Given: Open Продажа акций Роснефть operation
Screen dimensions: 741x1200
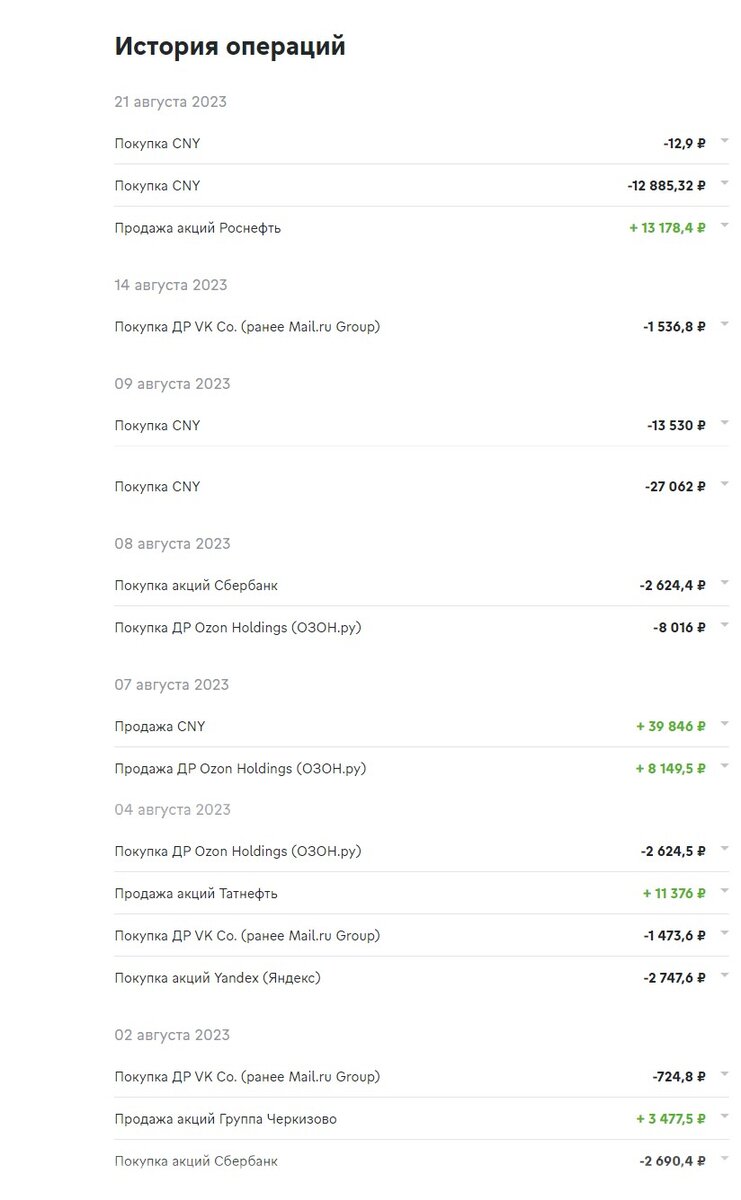Looking at the screenshot, I should pyautogui.click(x=198, y=228).
